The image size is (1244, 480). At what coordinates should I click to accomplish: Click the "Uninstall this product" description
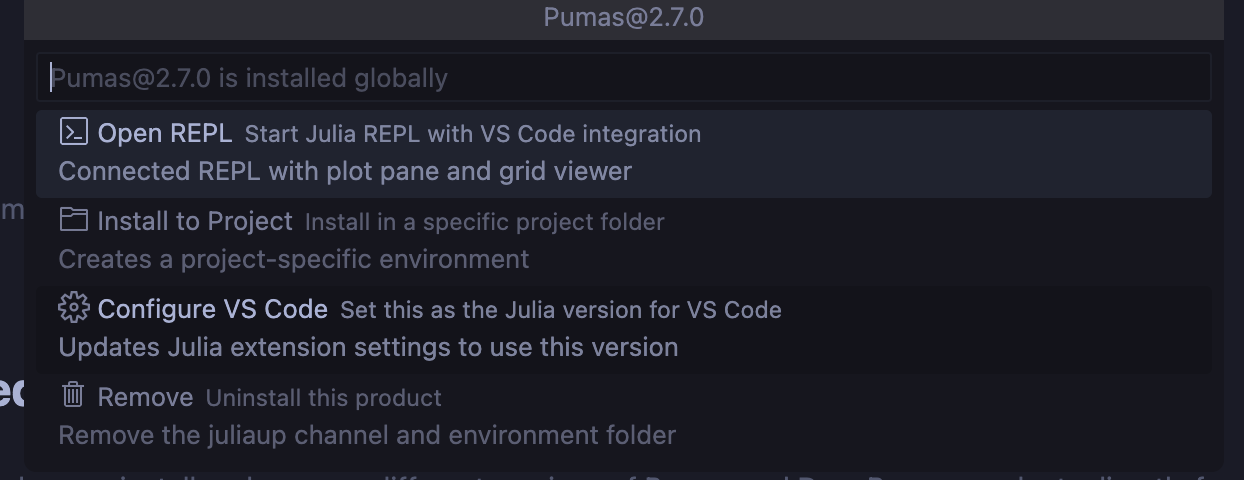(323, 398)
